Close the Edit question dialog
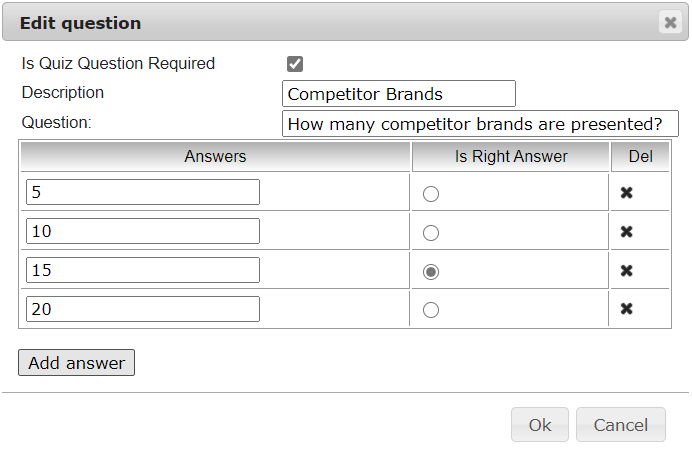Image resolution: width=692 pixels, height=458 pixels. [x=670, y=22]
